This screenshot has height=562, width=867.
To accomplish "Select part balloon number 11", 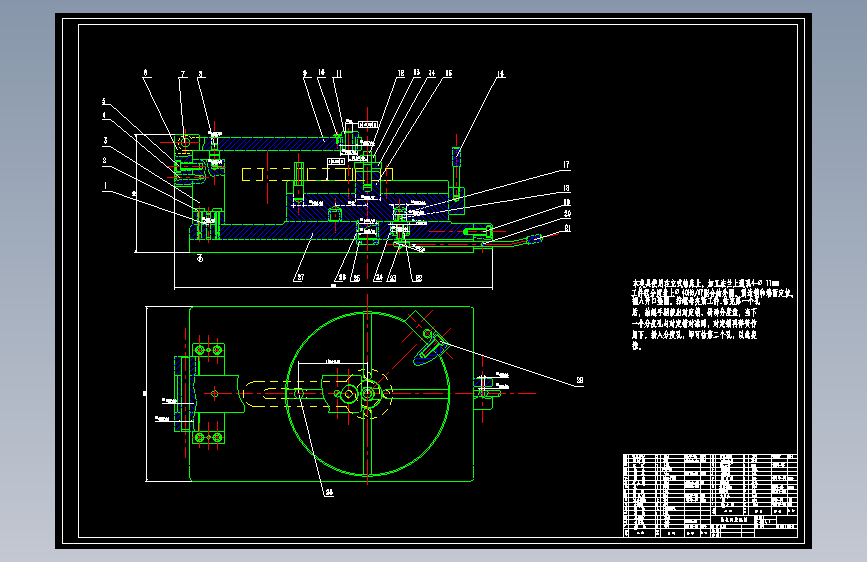I will coord(338,74).
